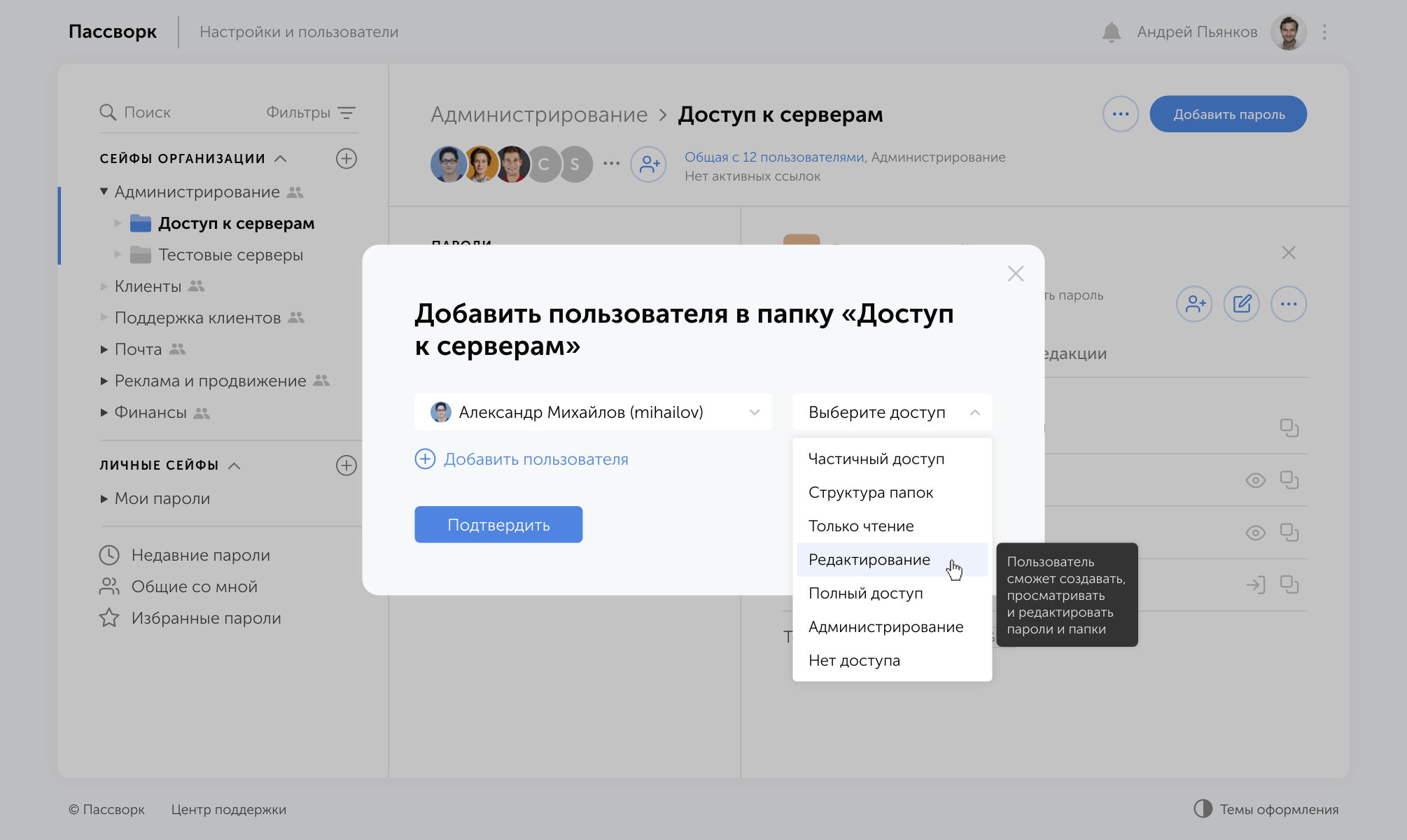1407x840 pixels.
Task: Click the plus icon next to Личные сейфы
Action: (x=346, y=465)
